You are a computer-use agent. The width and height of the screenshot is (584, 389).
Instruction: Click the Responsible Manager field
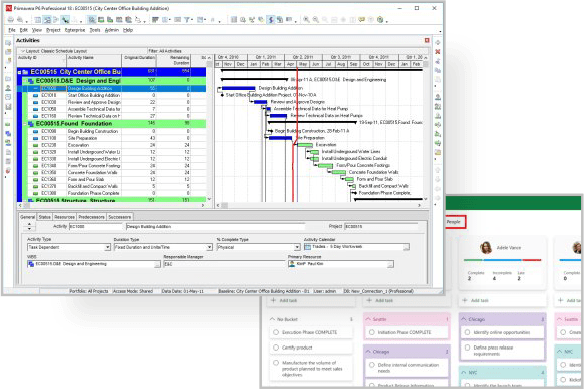(x=224, y=264)
